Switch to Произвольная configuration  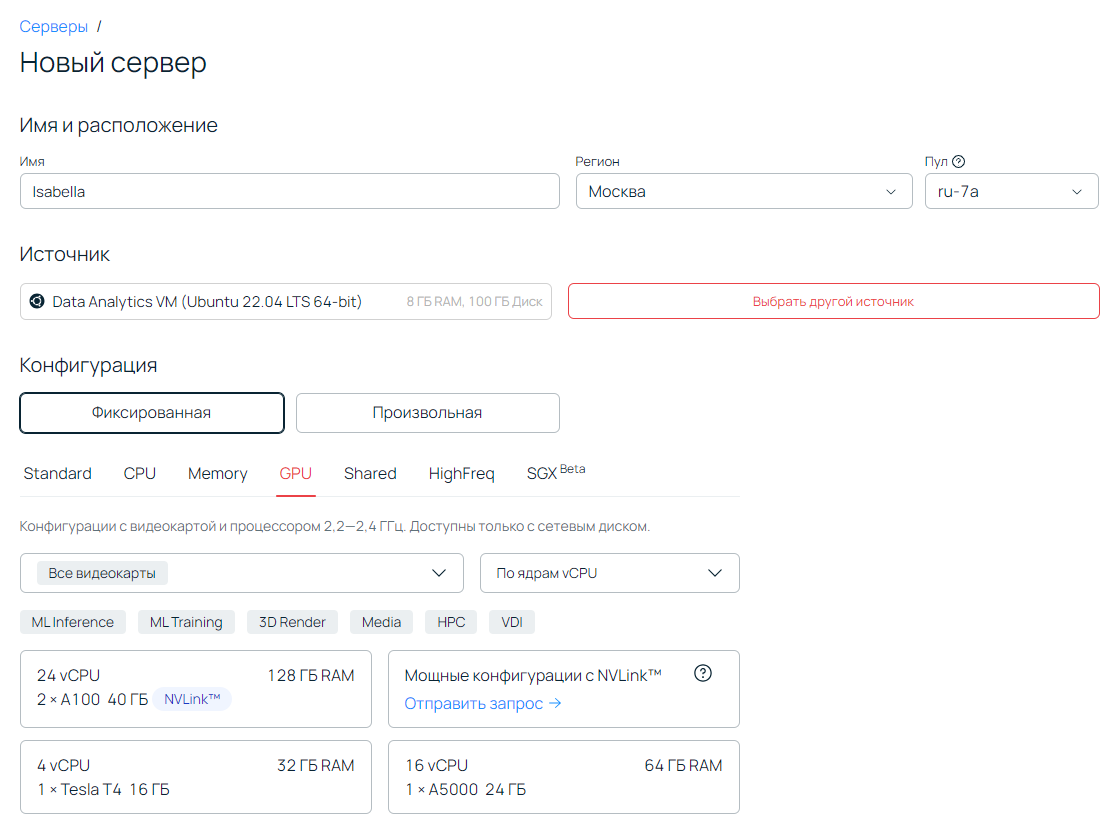(427, 412)
